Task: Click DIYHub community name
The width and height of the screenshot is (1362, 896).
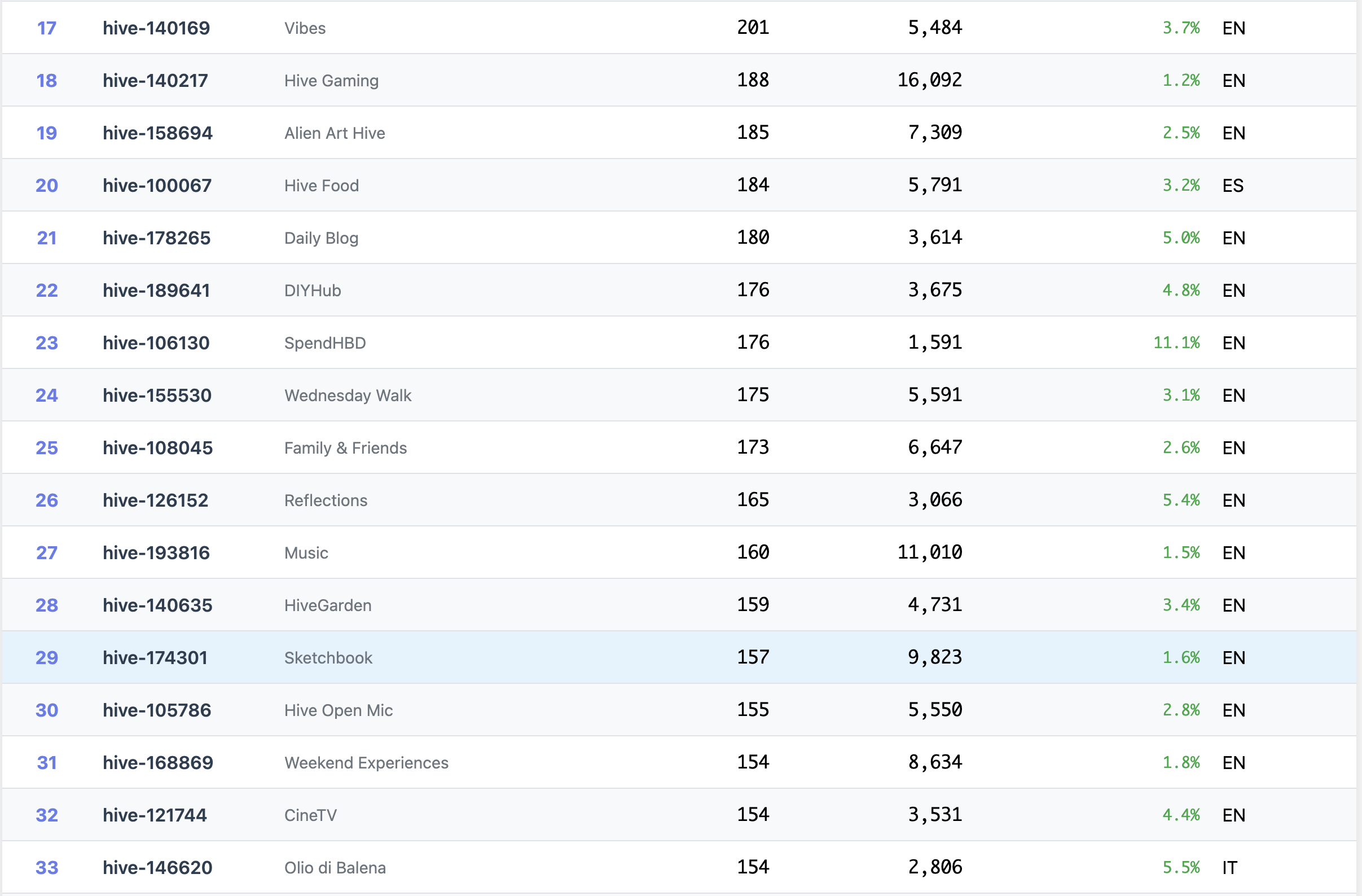Action: coord(312,291)
